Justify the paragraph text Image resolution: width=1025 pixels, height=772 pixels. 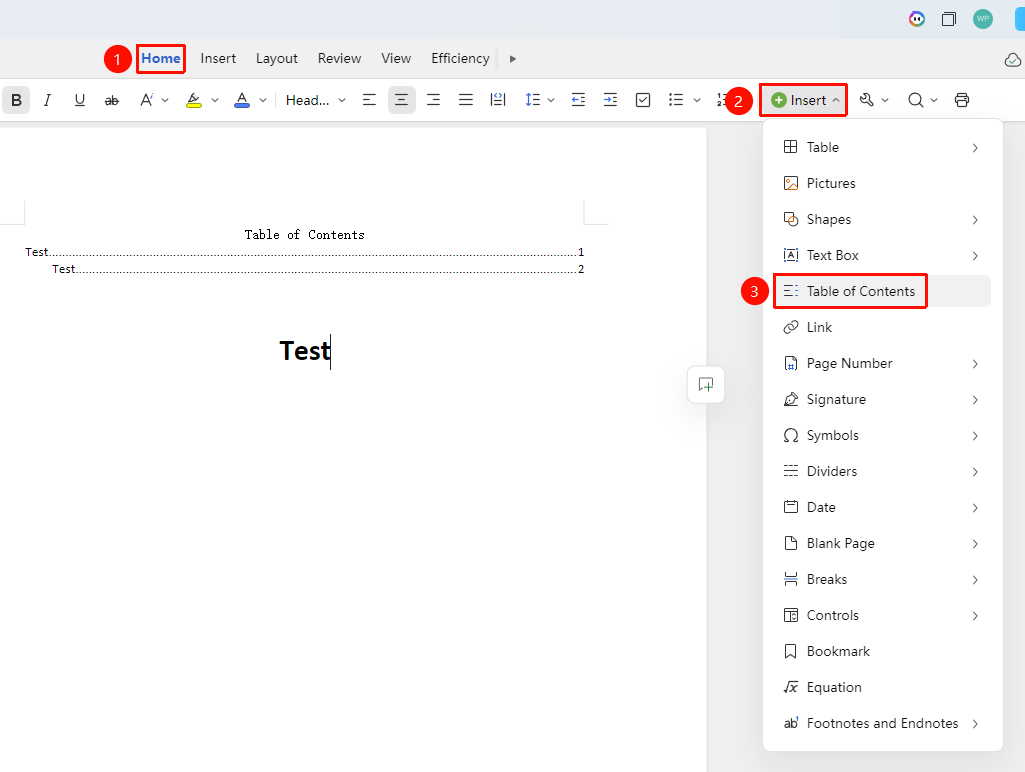465,100
